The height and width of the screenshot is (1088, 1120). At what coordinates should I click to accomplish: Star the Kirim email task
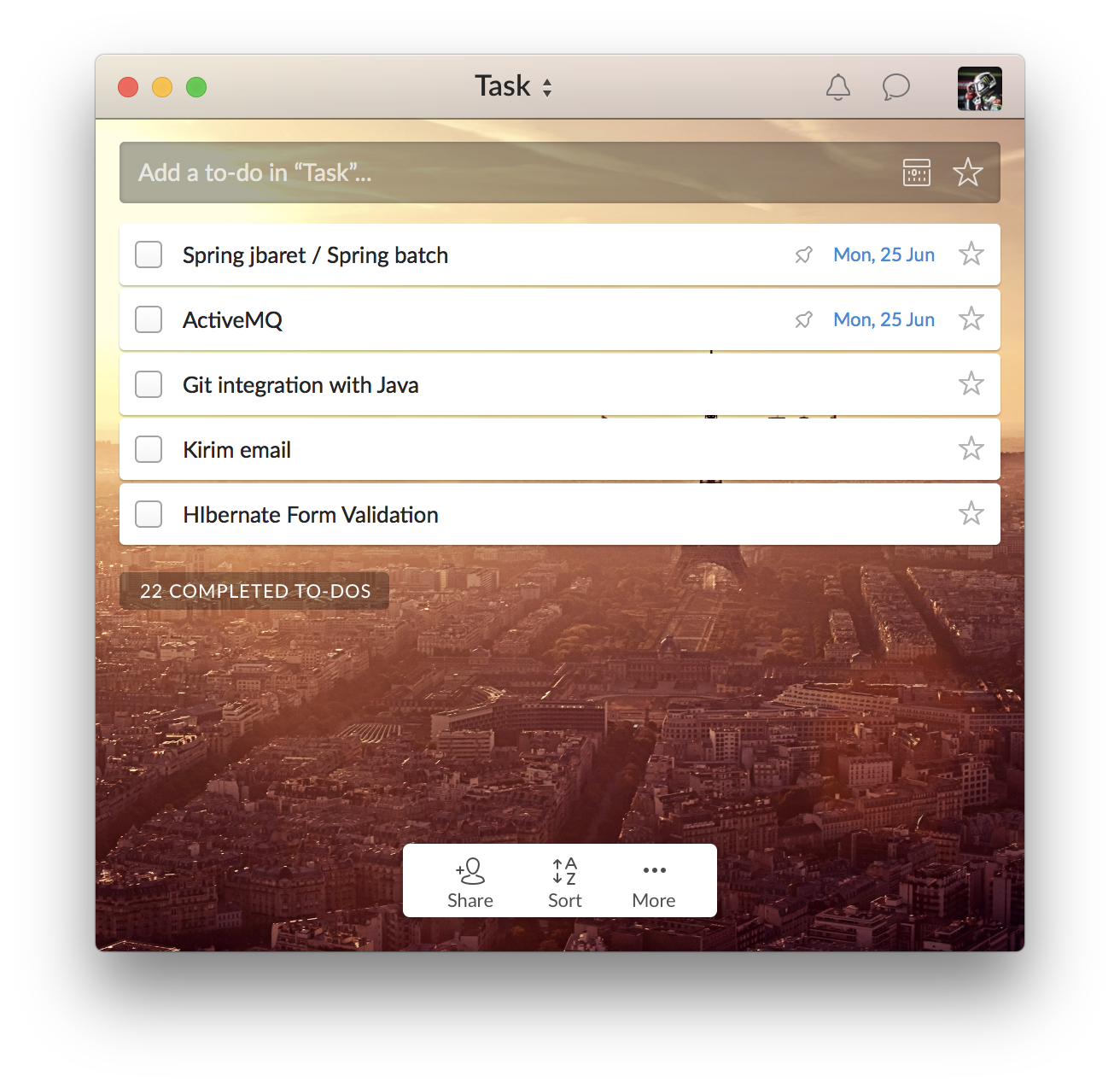click(x=971, y=449)
